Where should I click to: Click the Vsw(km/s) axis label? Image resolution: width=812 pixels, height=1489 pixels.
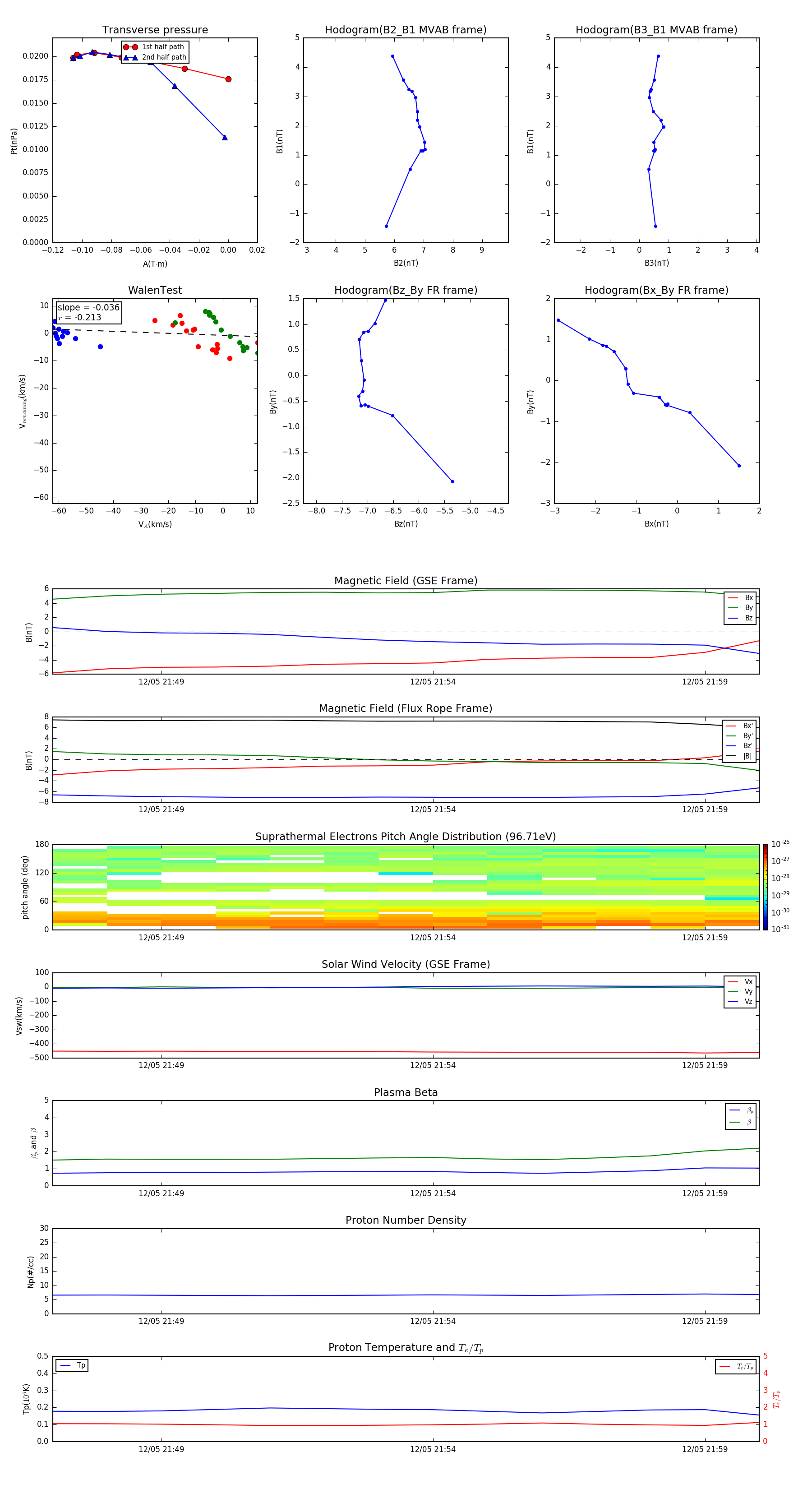click(19, 1016)
